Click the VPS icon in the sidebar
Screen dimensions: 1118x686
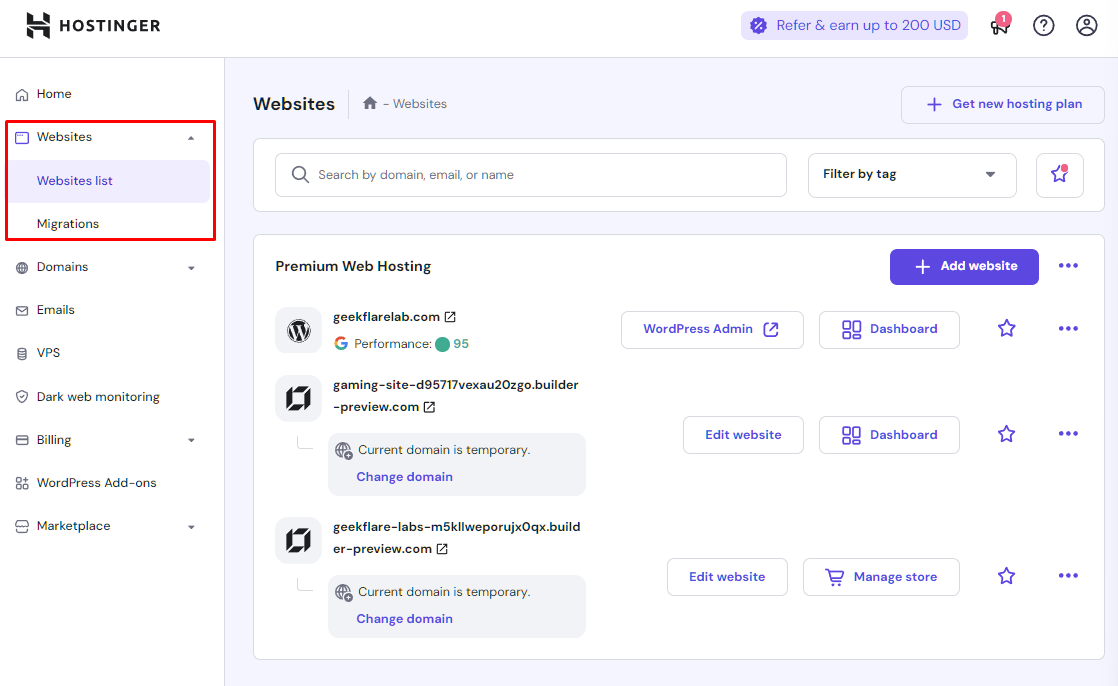22,353
